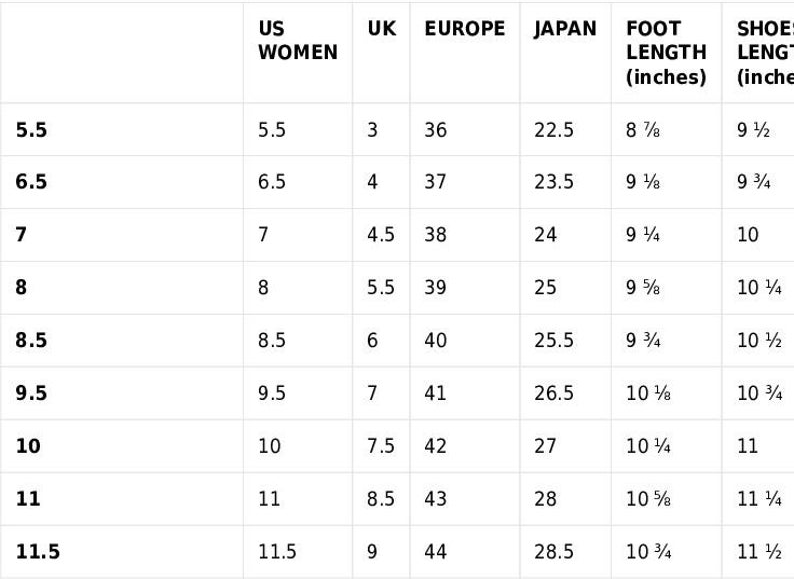Click foot length 8 ⅞ cell
Image resolution: width=794 pixels, height=579 pixels.
(x=643, y=130)
